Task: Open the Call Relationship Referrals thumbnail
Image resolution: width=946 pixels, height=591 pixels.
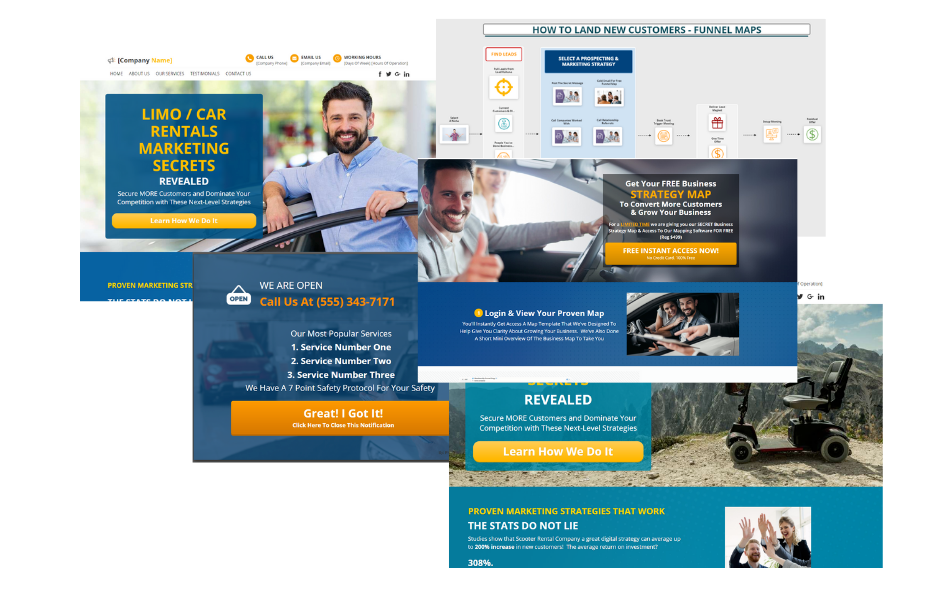Action: pos(608,136)
